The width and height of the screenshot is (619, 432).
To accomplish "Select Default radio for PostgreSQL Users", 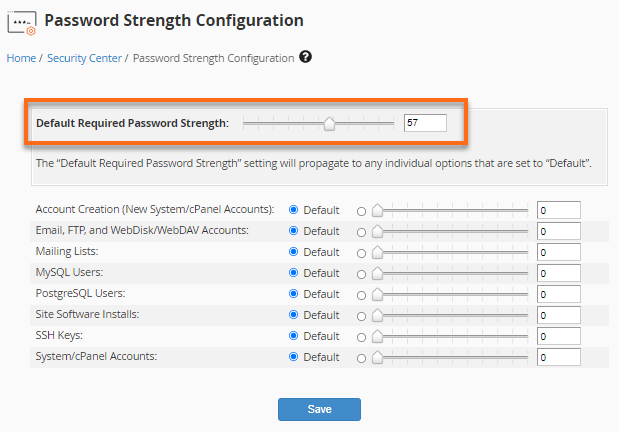I will 294,294.
